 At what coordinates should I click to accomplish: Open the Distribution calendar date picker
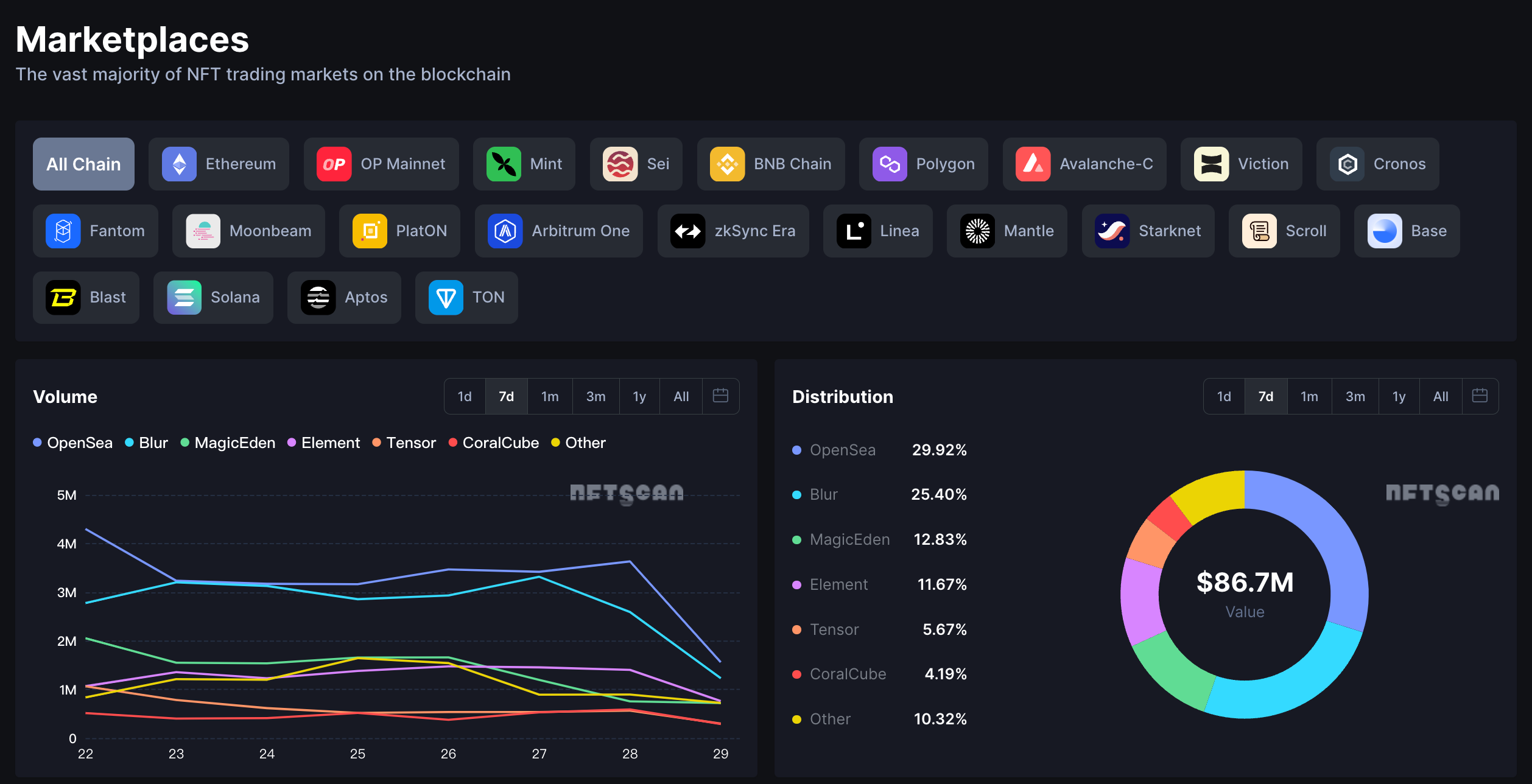pyautogui.click(x=1480, y=396)
